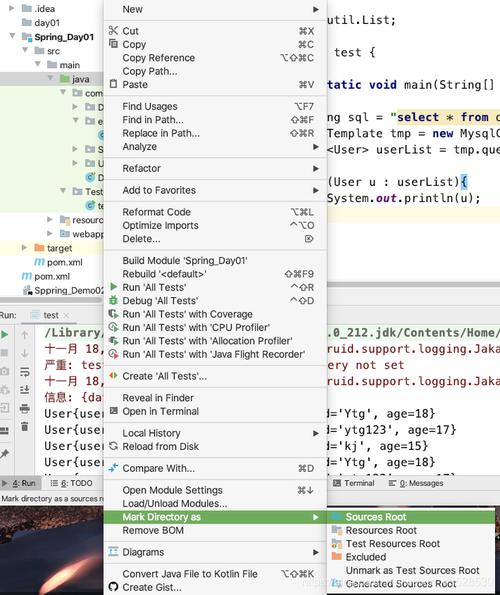The image size is (500, 595).
Task: Click the up arrow stack trace icon
Action: pyautogui.click(x=24, y=335)
